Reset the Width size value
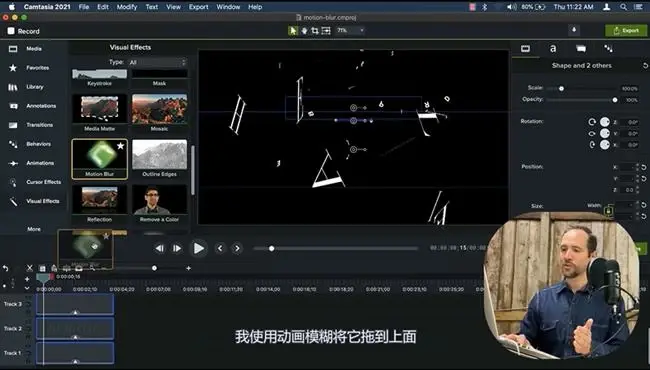Screen dimensions: 650x370 point(644,205)
